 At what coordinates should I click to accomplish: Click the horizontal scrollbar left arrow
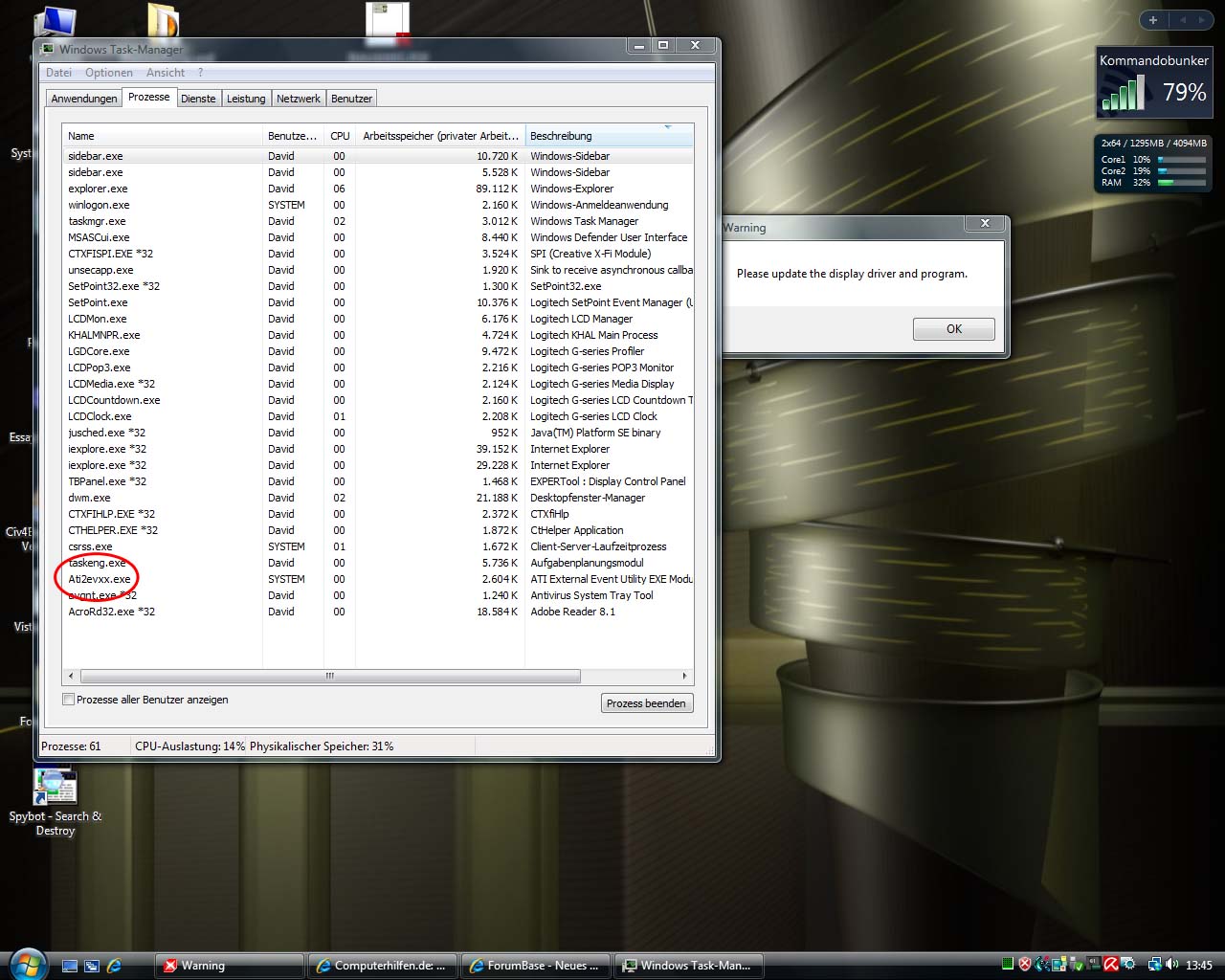click(72, 676)
